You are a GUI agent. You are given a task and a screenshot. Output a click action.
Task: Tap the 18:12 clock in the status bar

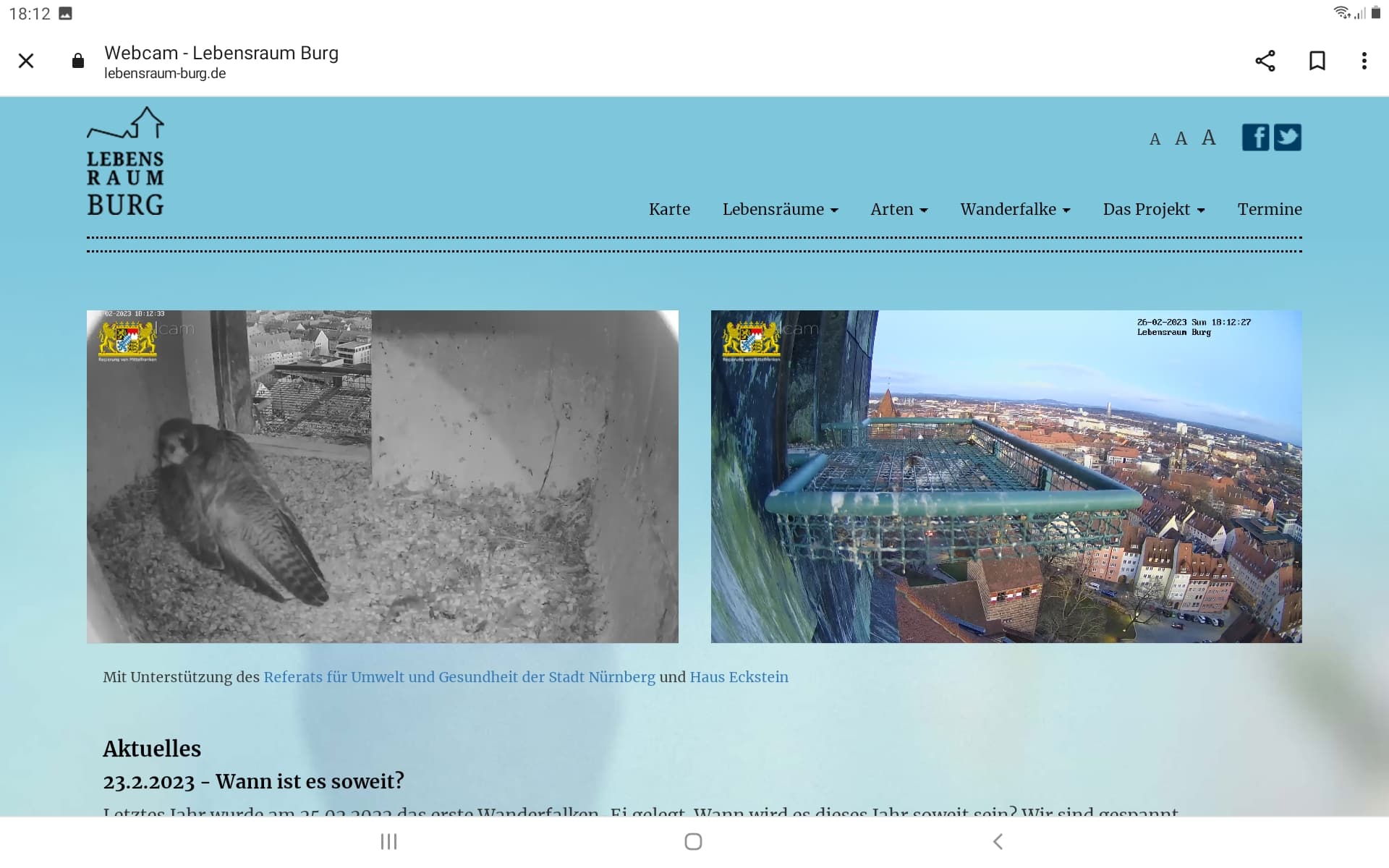click(30, 14)
